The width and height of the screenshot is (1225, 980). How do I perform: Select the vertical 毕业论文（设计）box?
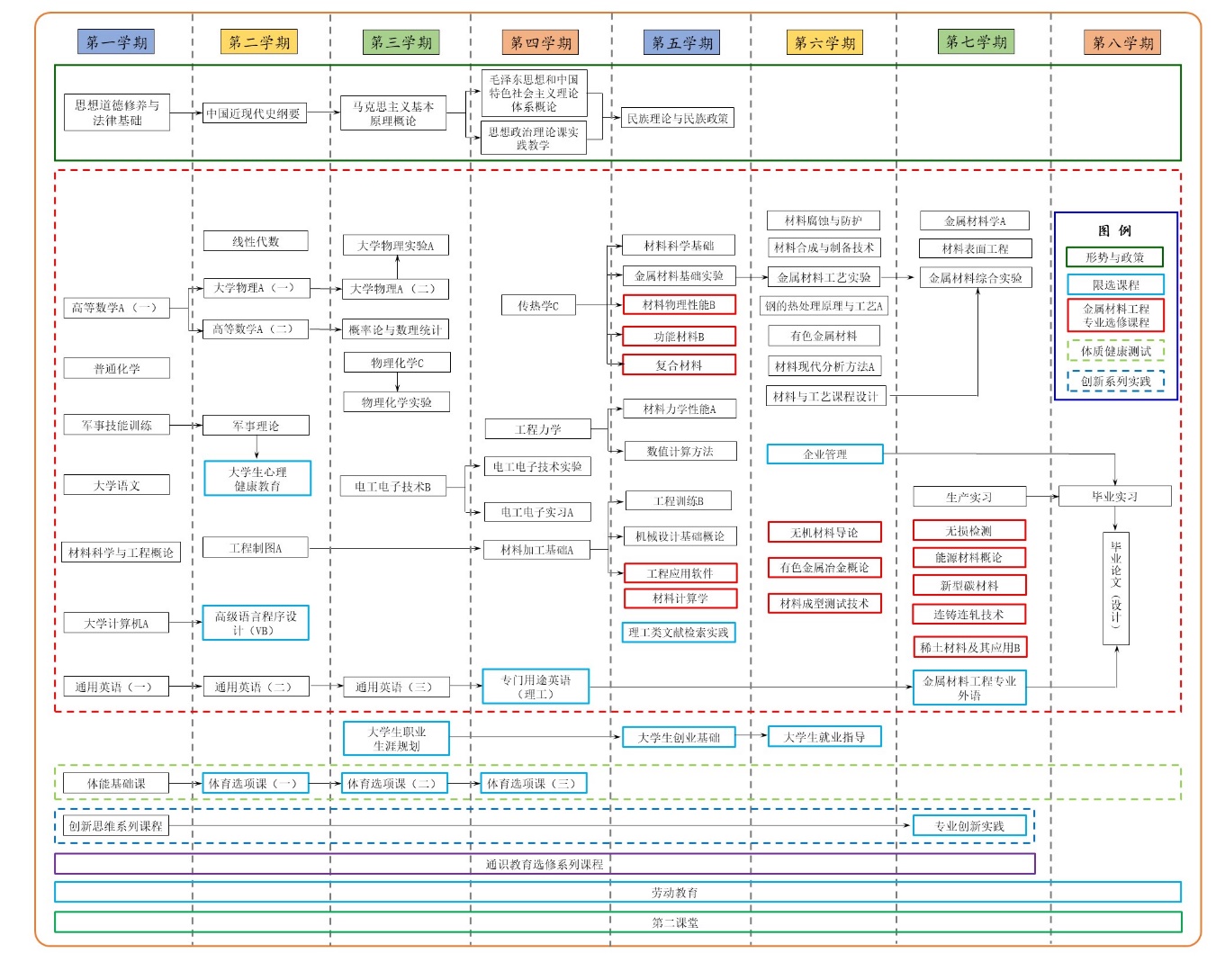(1115, 589)
